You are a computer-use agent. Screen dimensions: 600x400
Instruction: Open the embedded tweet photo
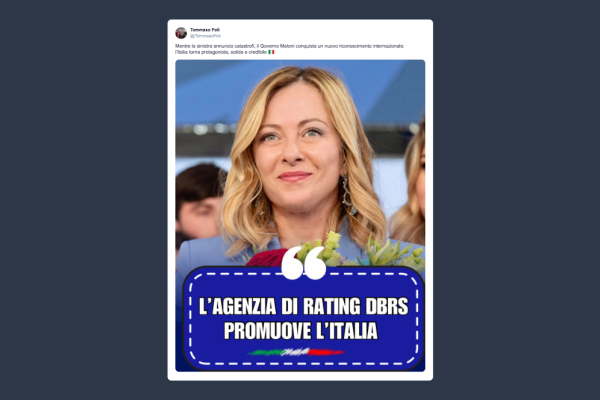pyautogui.click(x=300, y=216)
